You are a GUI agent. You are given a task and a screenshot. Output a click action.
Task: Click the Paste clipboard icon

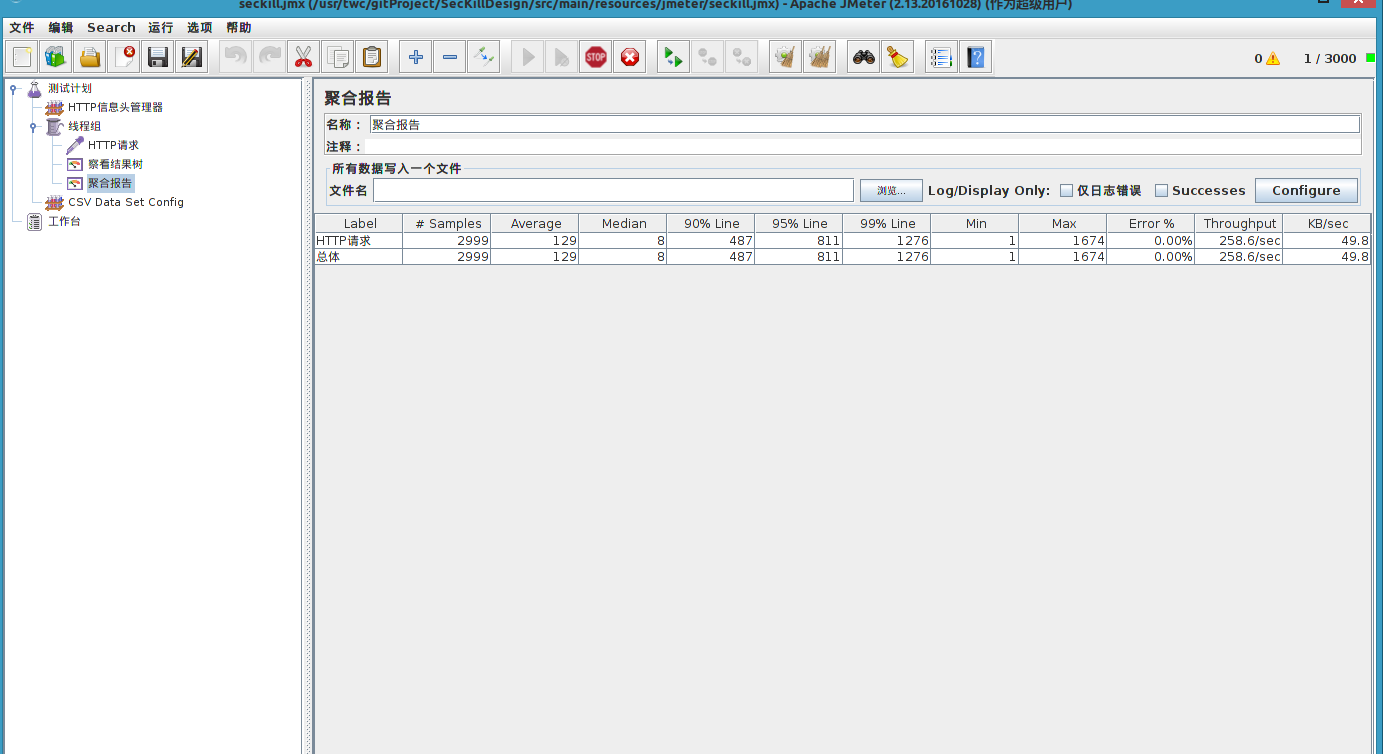[x=372, y=57]
